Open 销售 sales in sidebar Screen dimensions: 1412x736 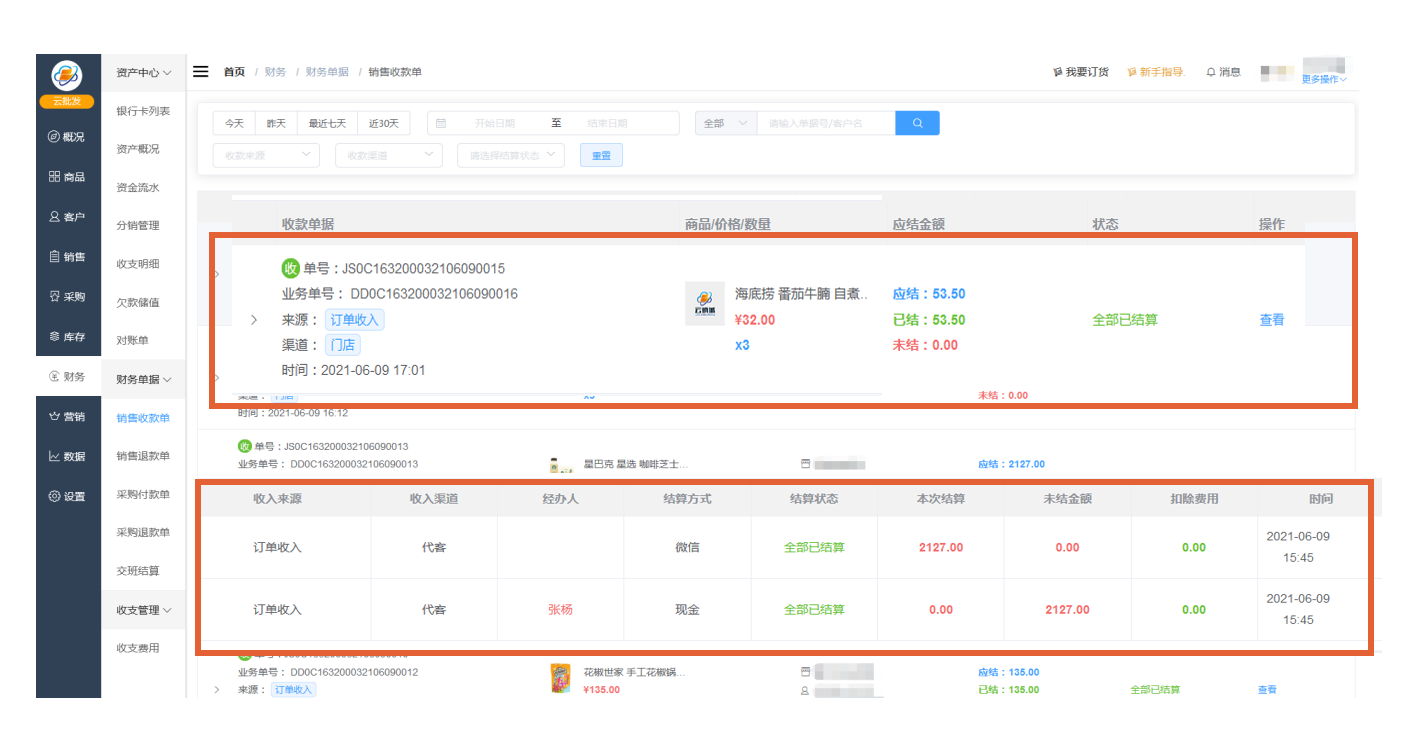[67, 257]
